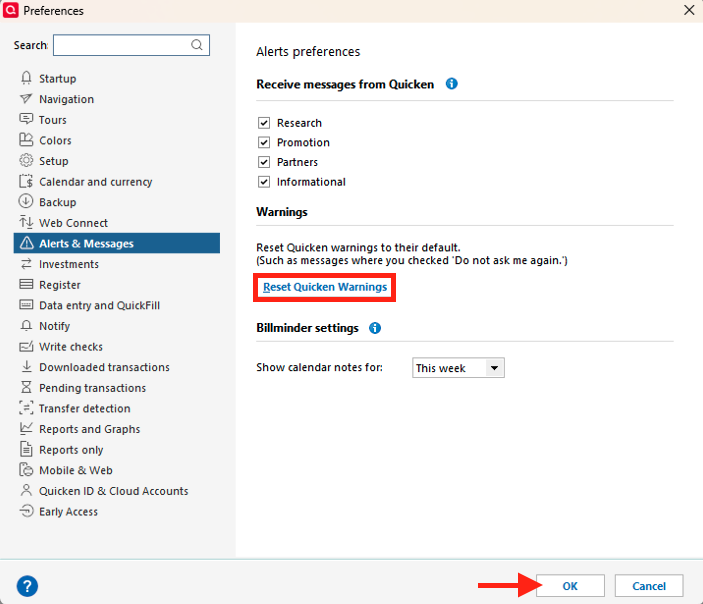Viewport: 703px width, 604px height.
Task: Click the Colors palette icon
Action: tap(26, 140)
